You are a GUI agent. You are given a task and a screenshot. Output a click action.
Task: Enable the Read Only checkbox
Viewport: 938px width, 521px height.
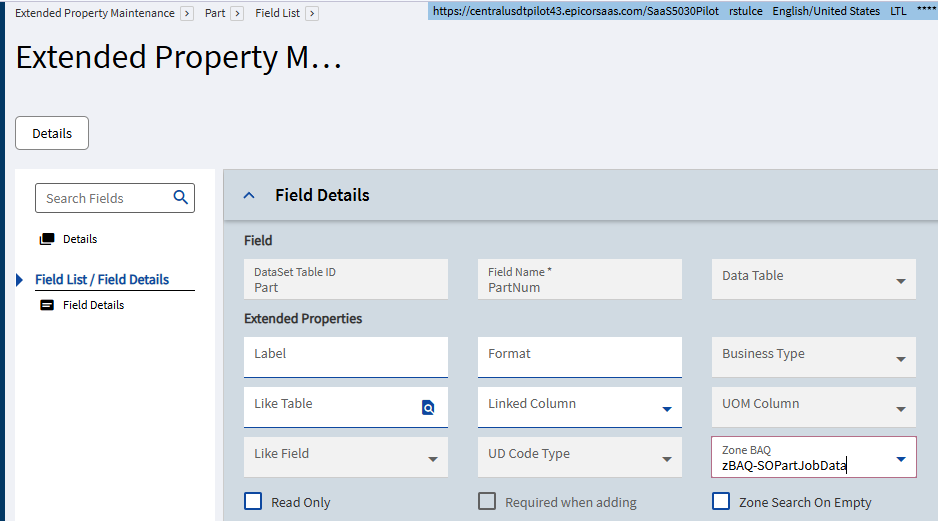tap(254, 502)
